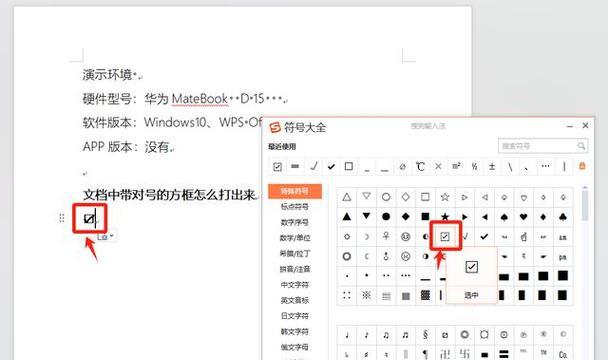Image resolution: width=608 pixels, height=360 pixels.
Task: Insert the female ♀ symbol
Action: coord(386,237)
